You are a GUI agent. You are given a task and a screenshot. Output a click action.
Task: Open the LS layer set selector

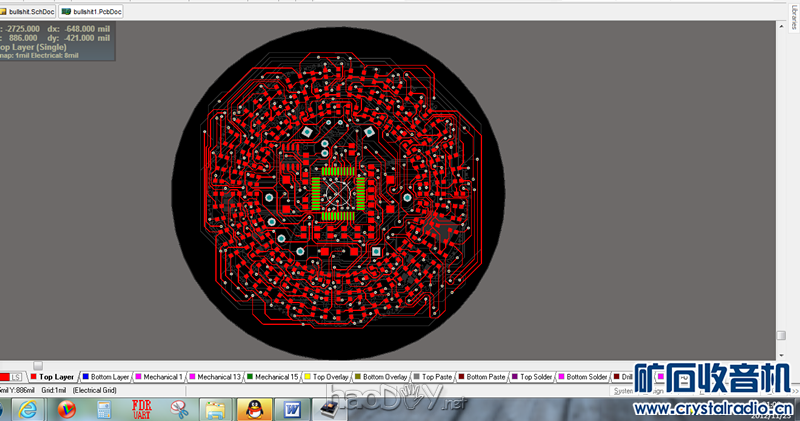(x=16, y=377)
